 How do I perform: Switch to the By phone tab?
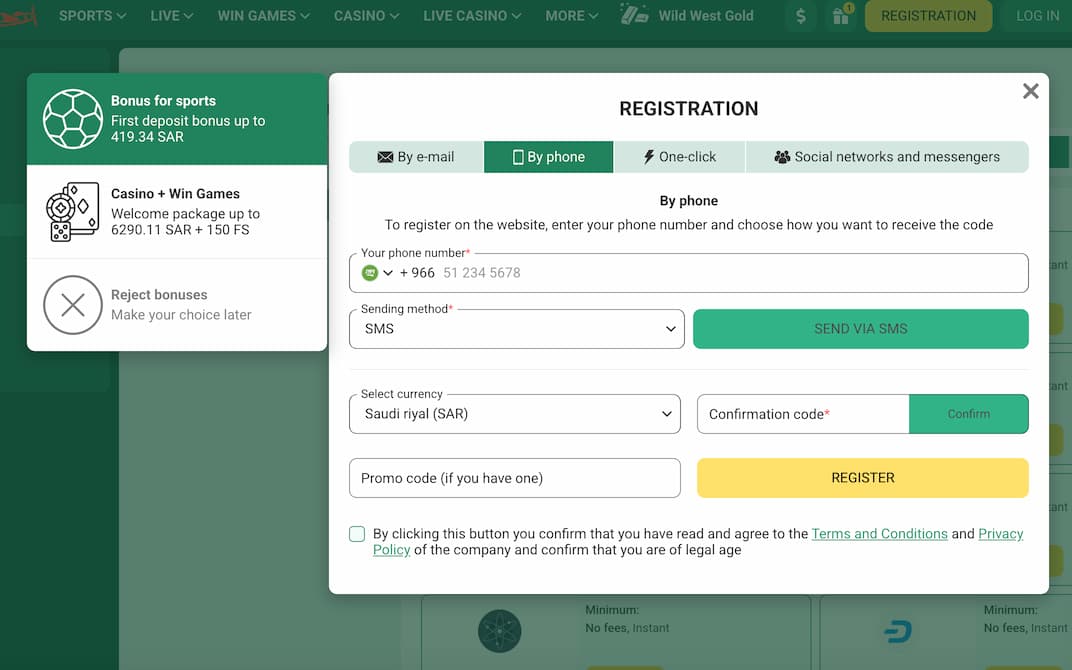(548, 157)
